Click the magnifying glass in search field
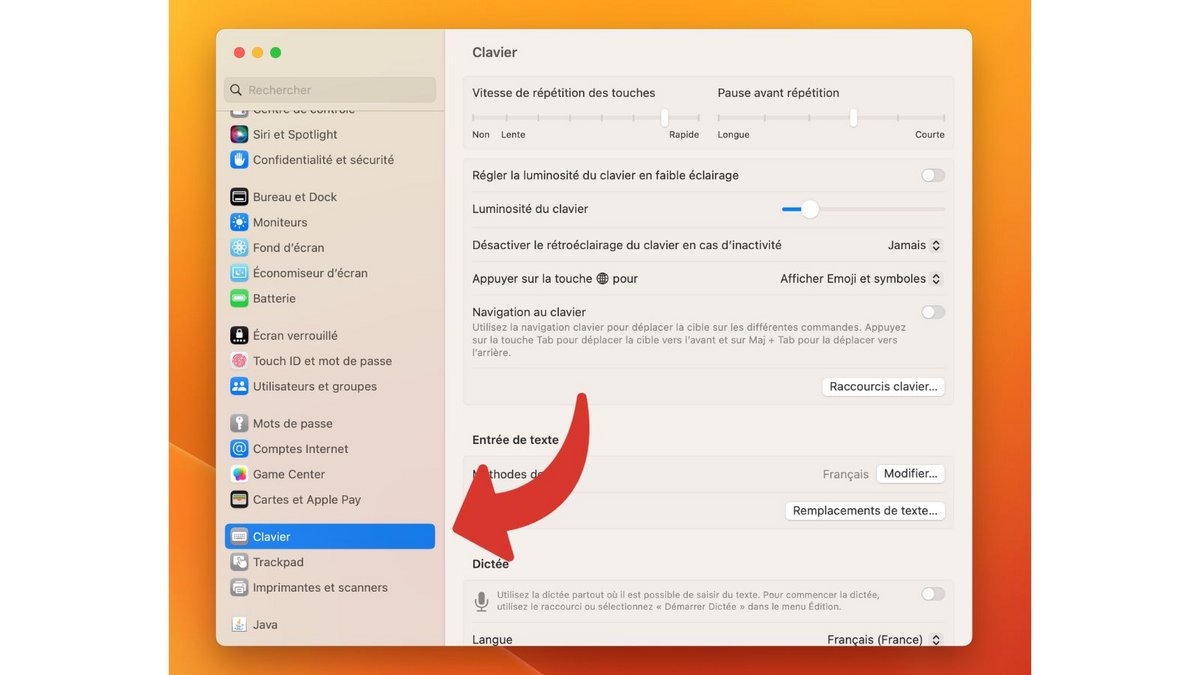This screenshot has height=675, width=1200. coord(237,90)
